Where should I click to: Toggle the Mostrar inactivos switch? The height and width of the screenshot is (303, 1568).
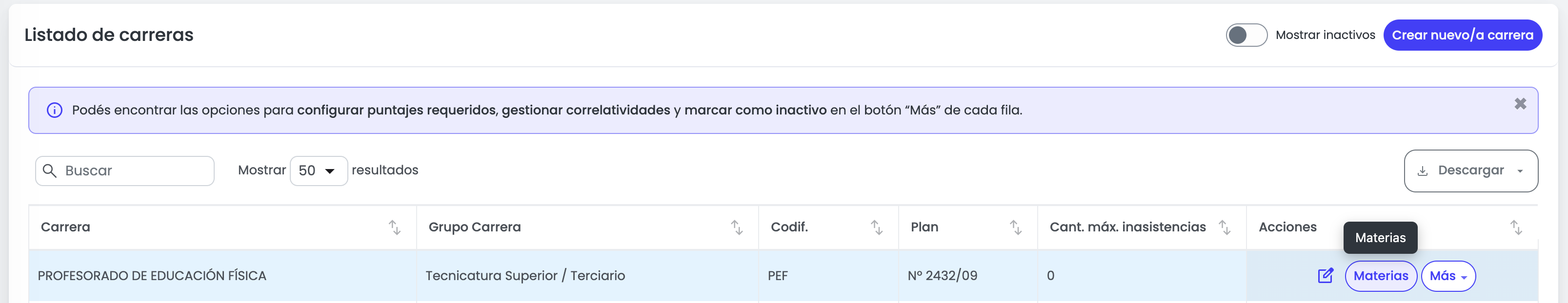pyautogui.click(x=1246, y=35)
